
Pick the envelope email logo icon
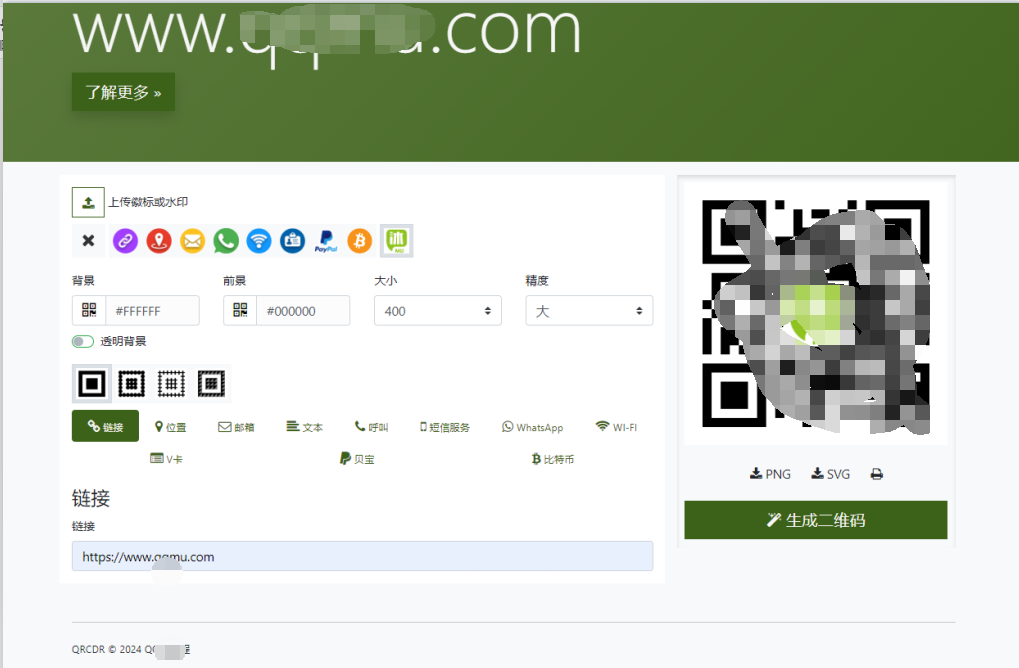(x=192, y=240)
